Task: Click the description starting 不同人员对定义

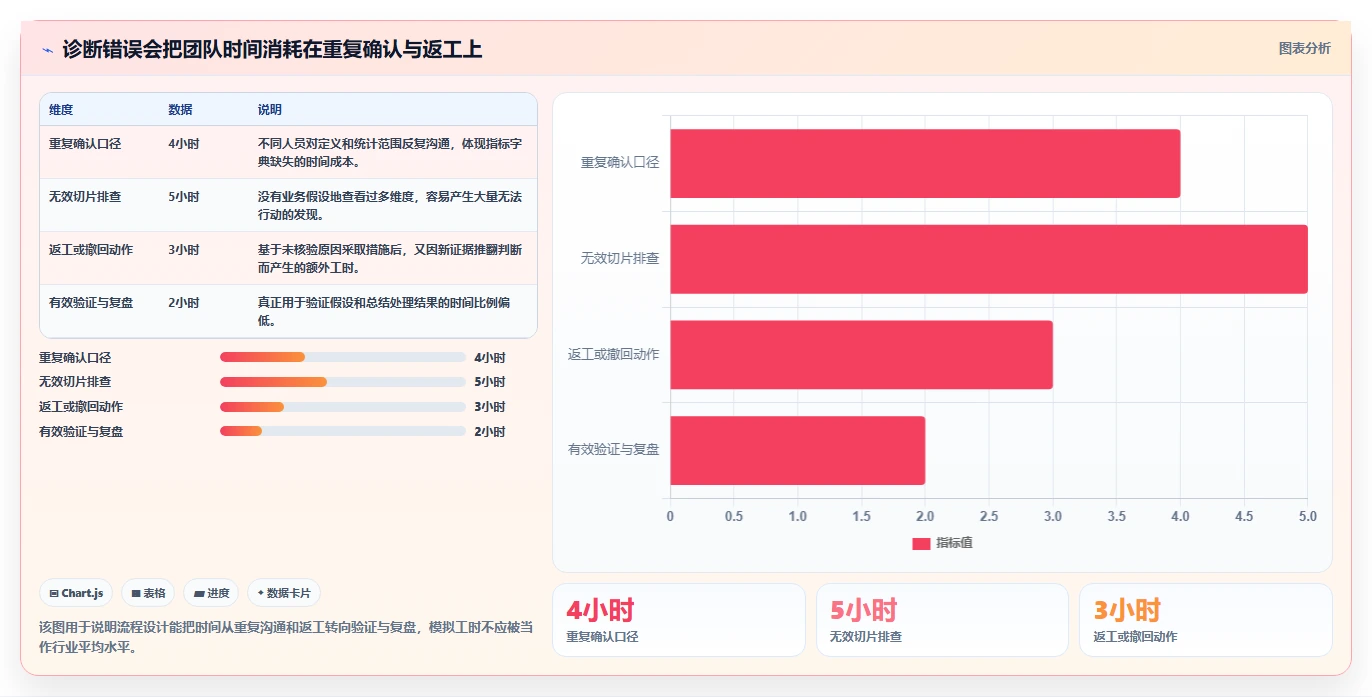Action: (x=390, y=152)
